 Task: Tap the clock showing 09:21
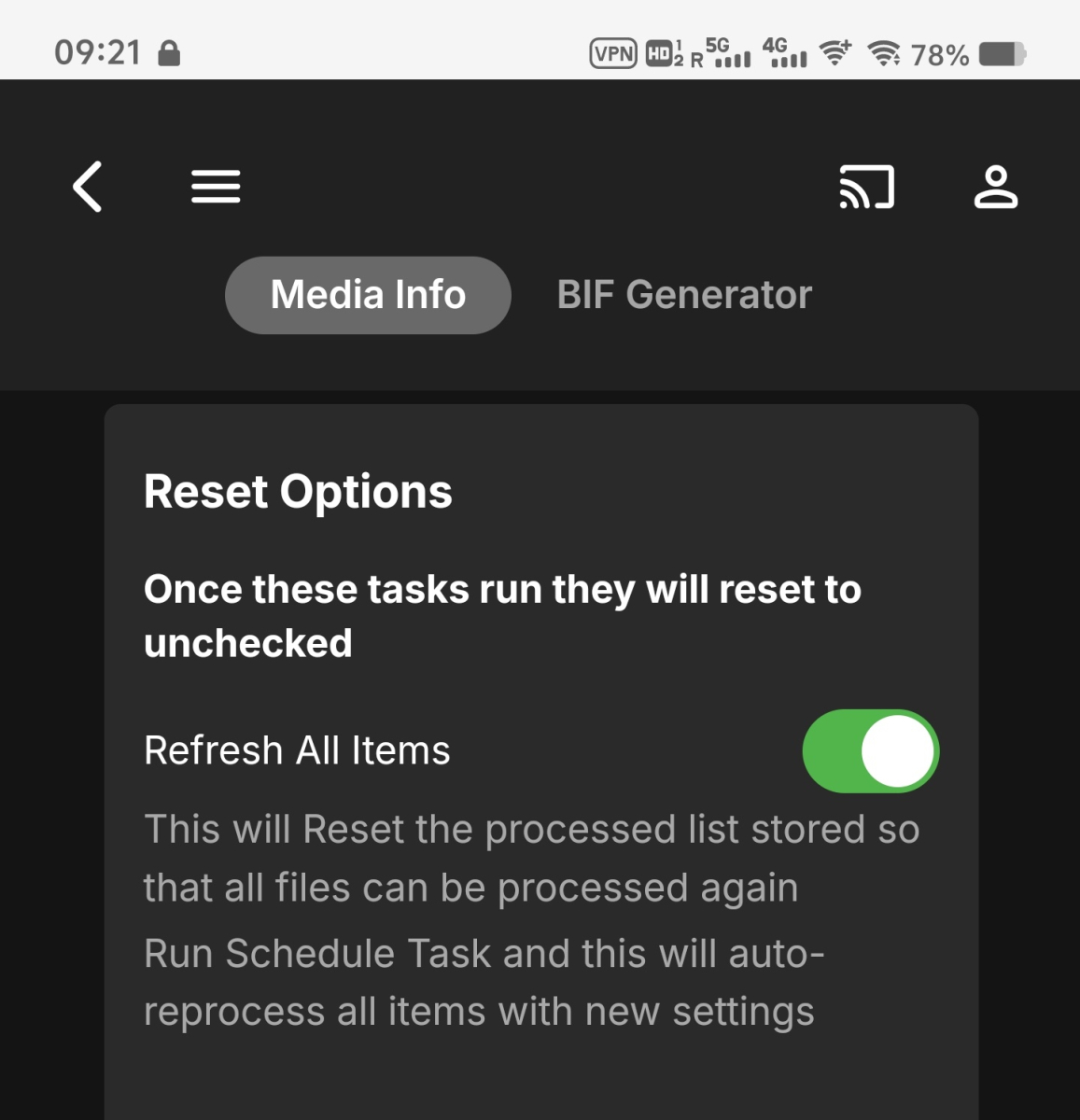[98, 53]
